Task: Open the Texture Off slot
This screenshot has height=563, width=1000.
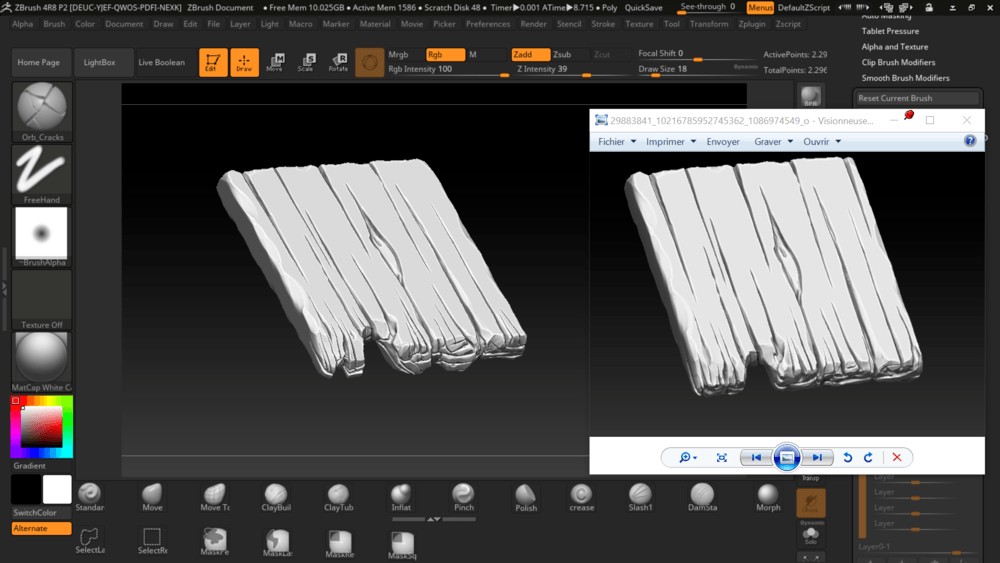Action: click(41, 299)
